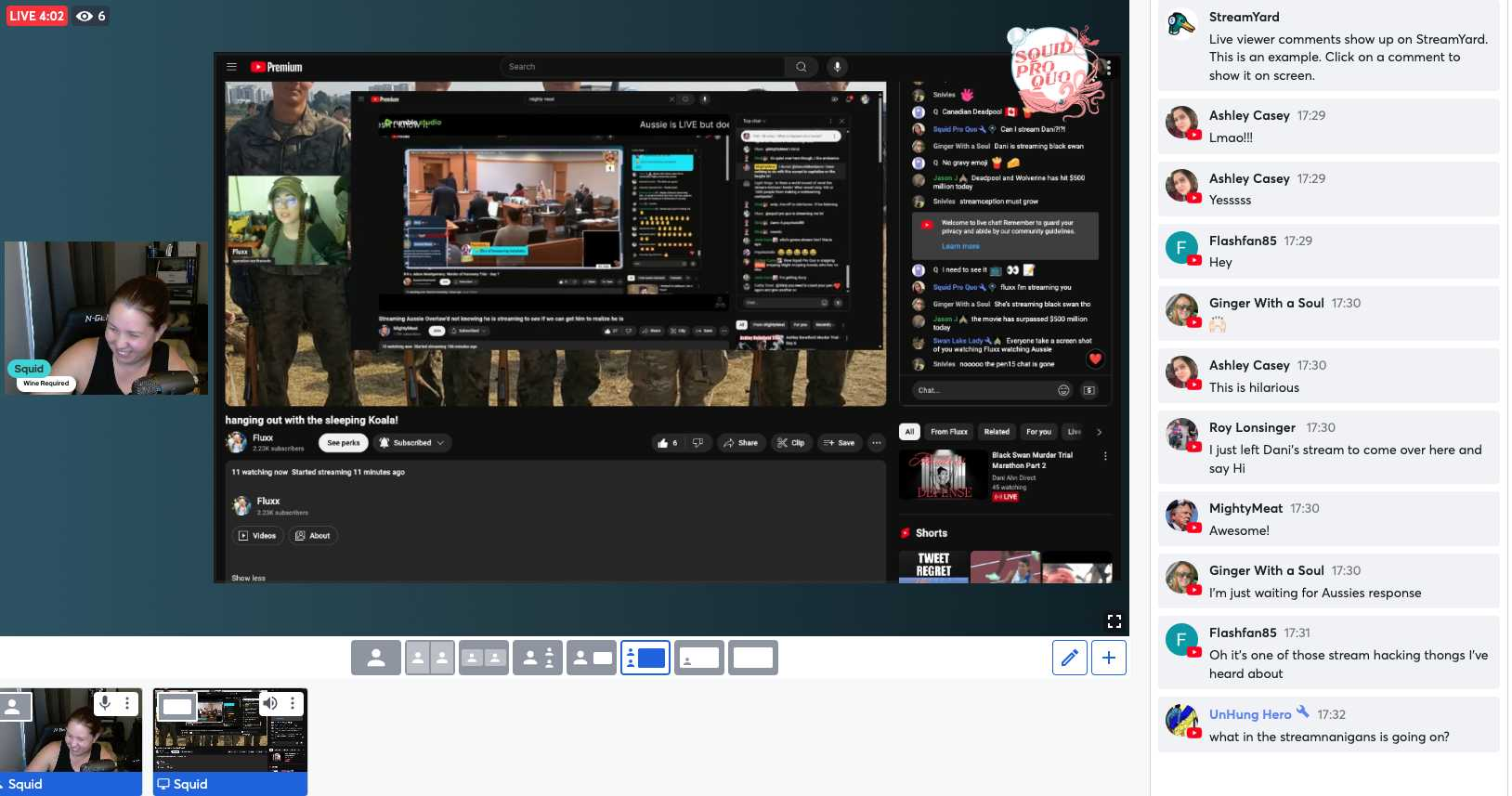
Task: Enter fullscreen preview of the stream
Action: point(1114,621)
